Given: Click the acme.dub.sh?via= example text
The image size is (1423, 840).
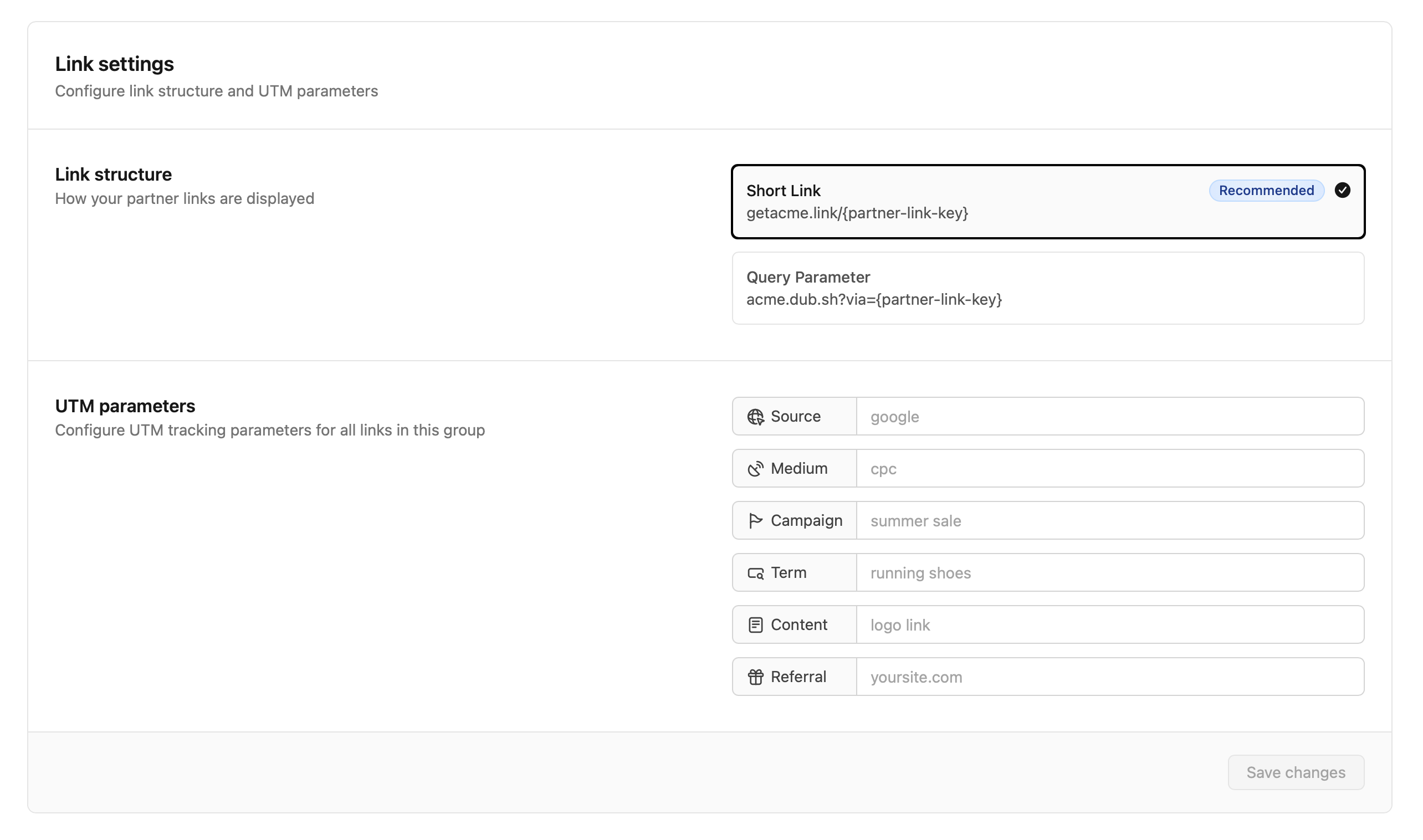Looking at the screenshot, I should [874, 299].
